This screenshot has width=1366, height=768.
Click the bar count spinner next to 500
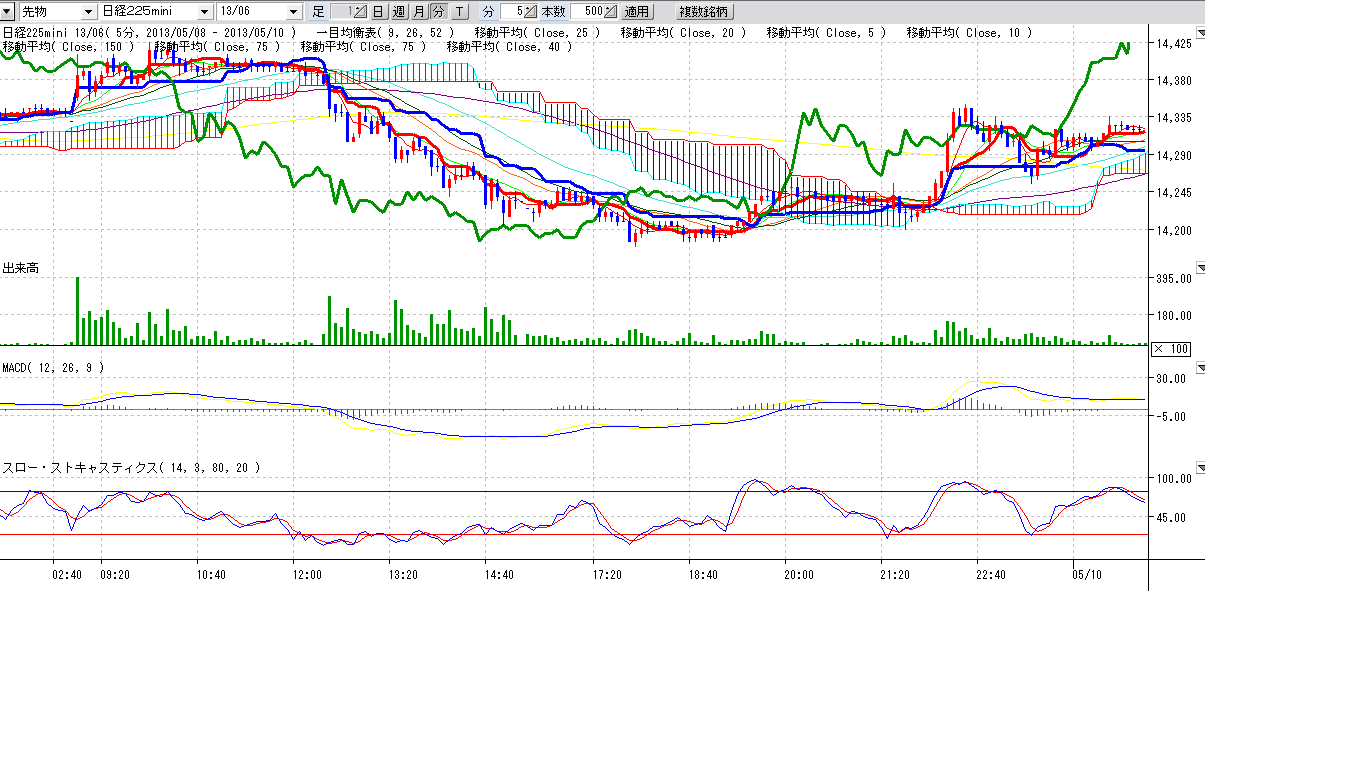[x=610, y=12]
